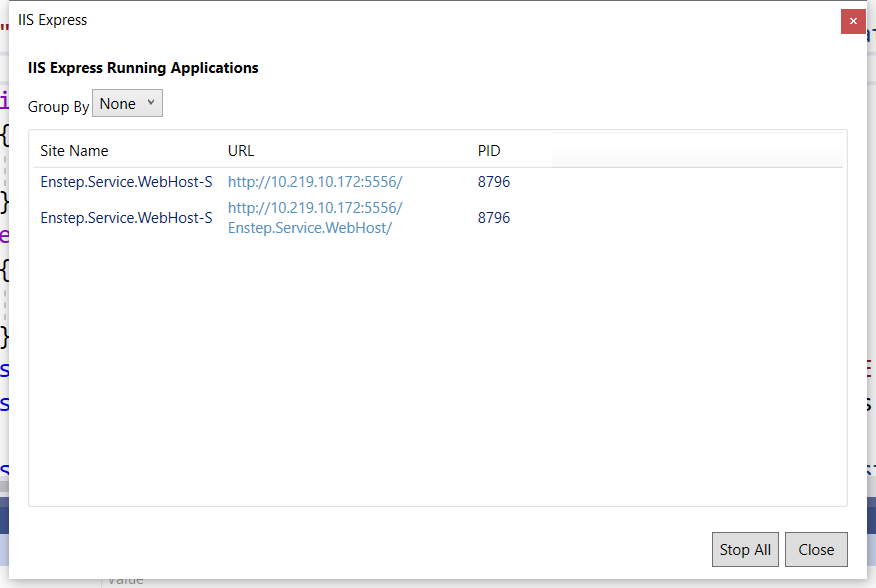The height and width of the screenshot is (588, 876).
Task: Click the URL column header
Action: tap(240, 150)
